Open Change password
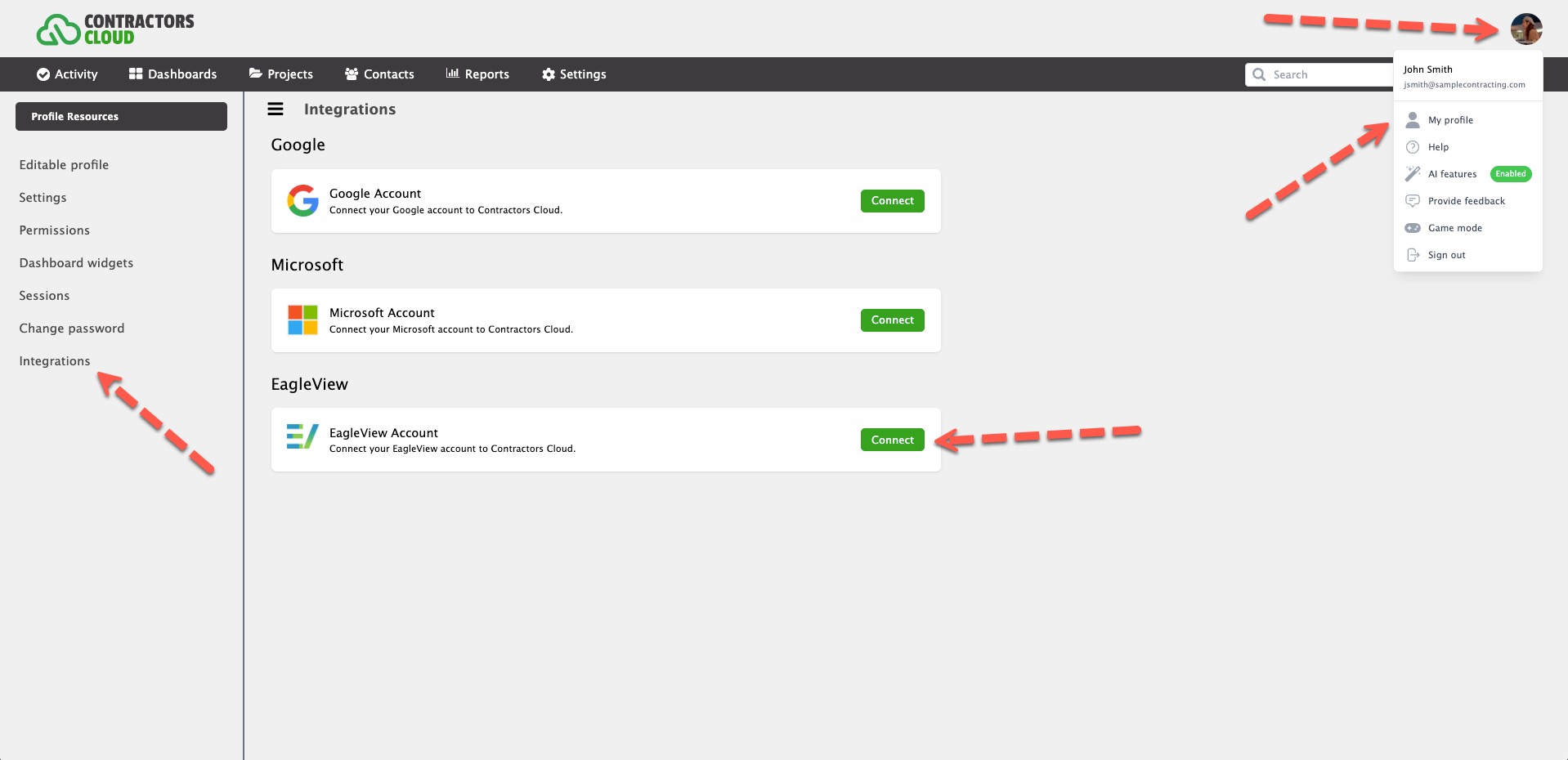This screenshot has width=1568, height=760. (x=72, y=329)
